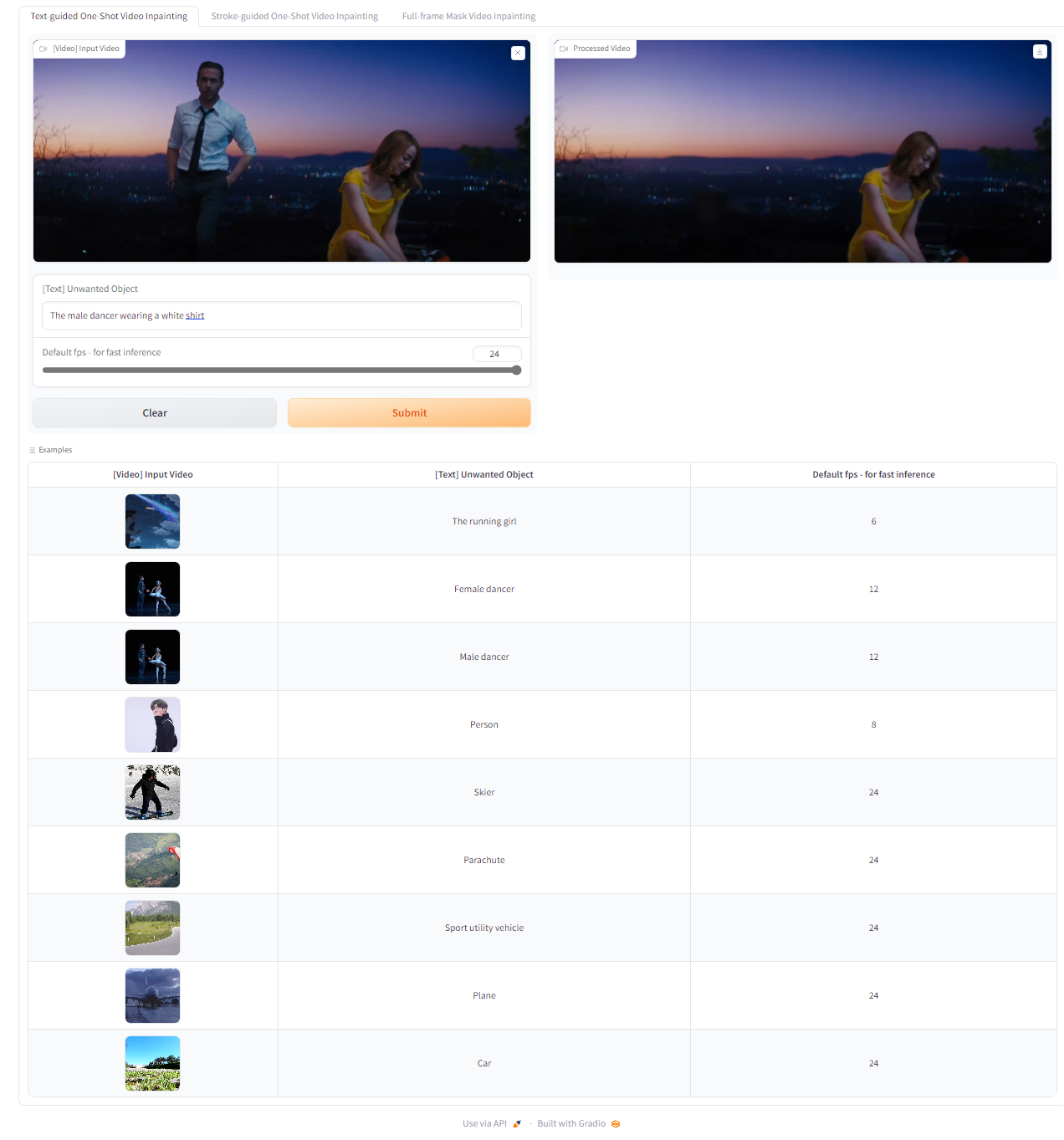
Task: Click the video icon in Processed Video label
Action: 564,49
